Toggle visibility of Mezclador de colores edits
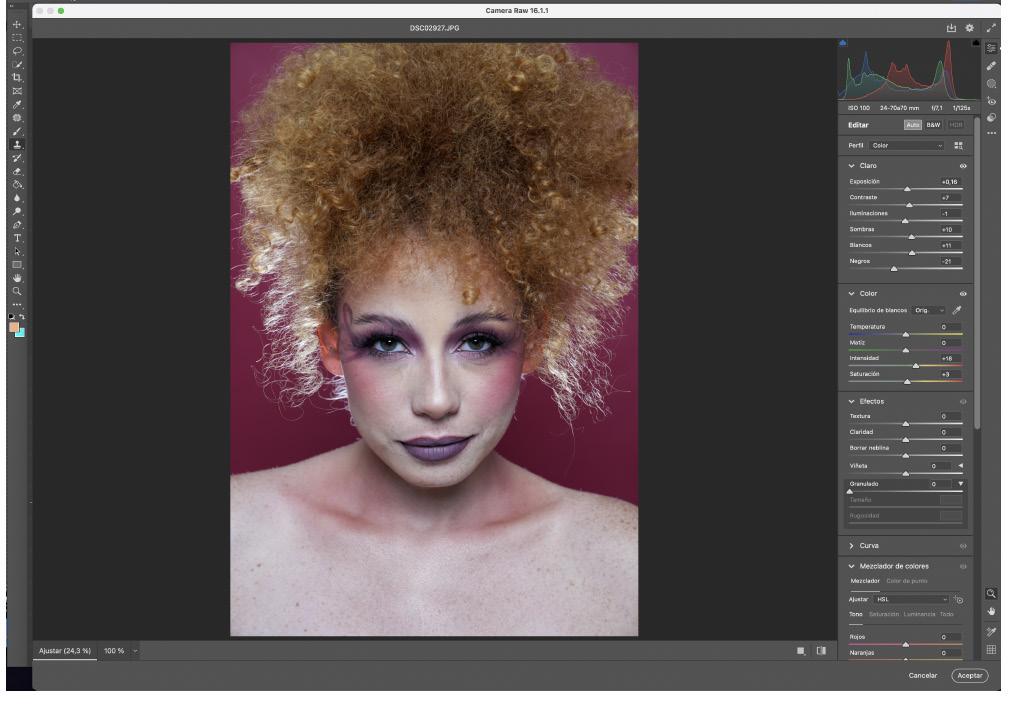 [963, 567]
